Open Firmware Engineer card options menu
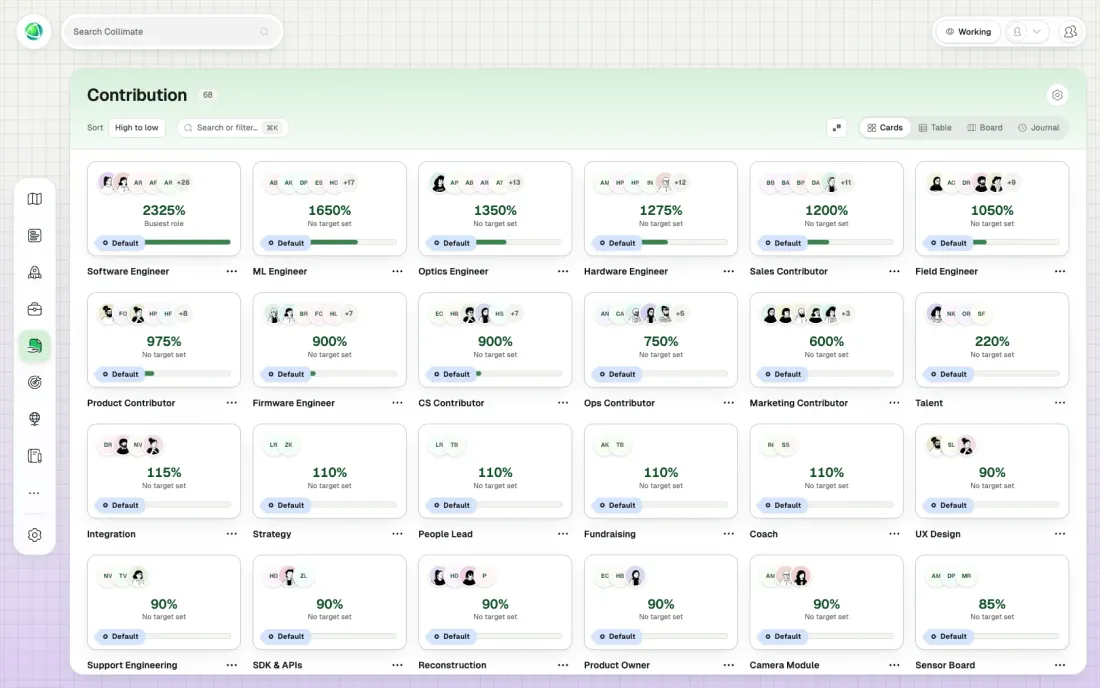 click(397, 403)
